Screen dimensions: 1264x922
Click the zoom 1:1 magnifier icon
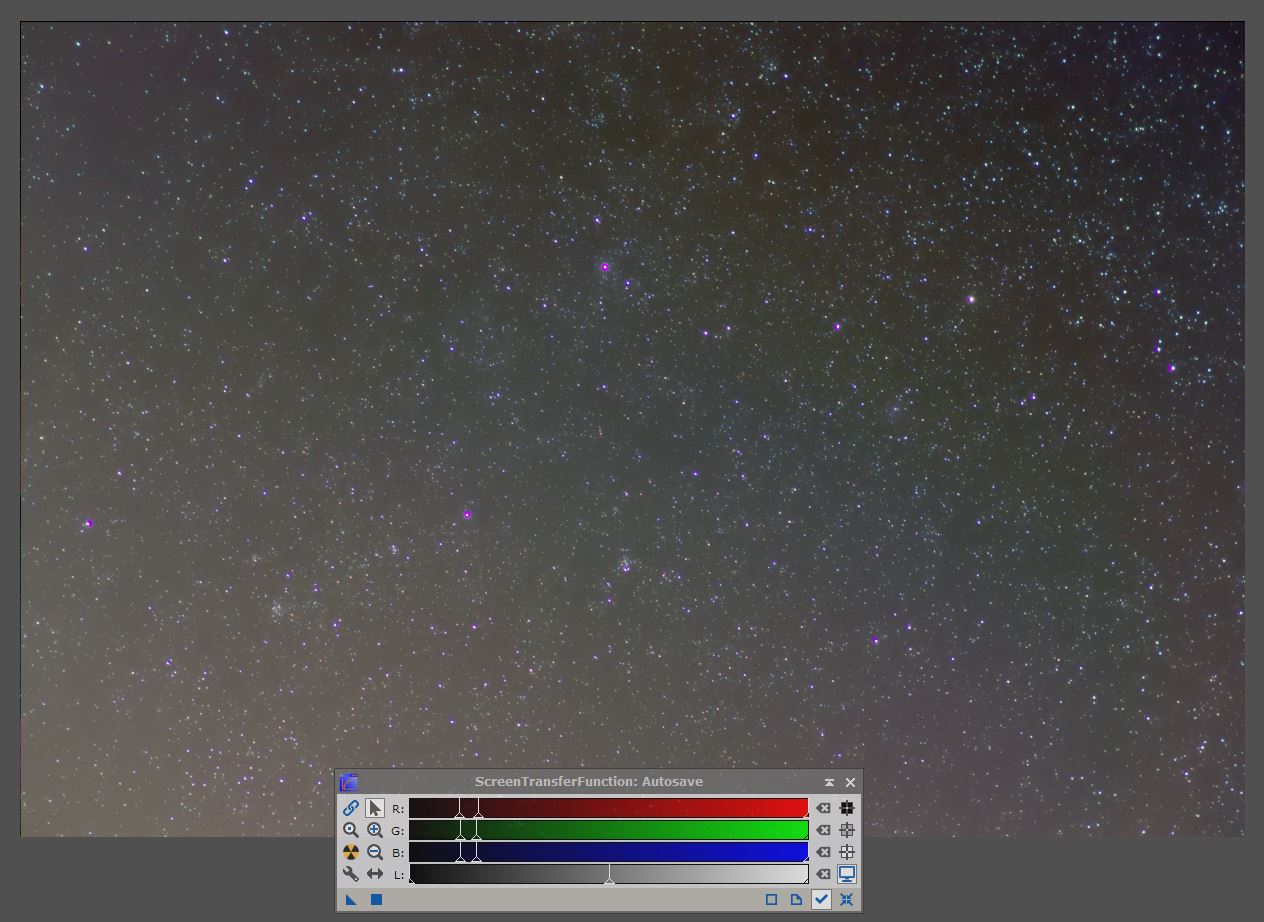point(351,830)
